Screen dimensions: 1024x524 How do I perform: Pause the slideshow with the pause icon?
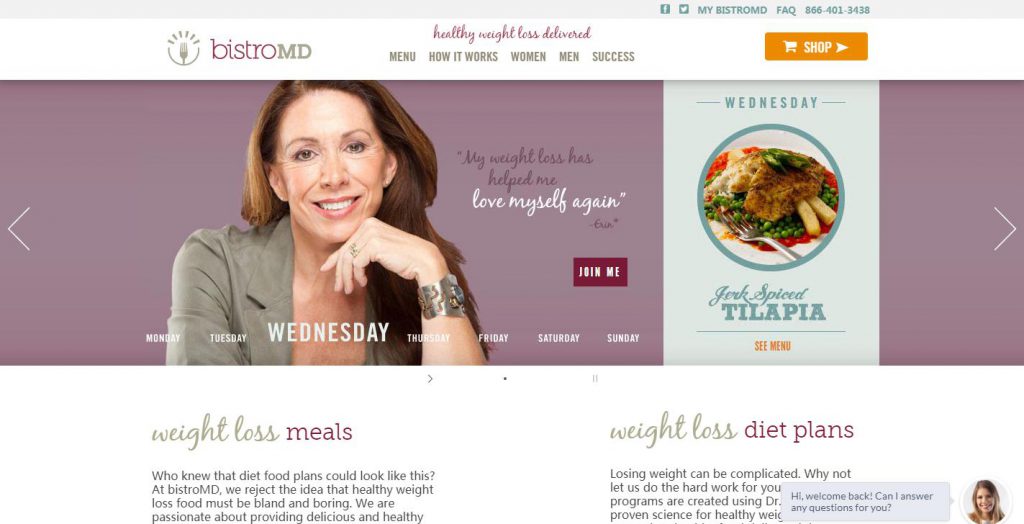595,378
